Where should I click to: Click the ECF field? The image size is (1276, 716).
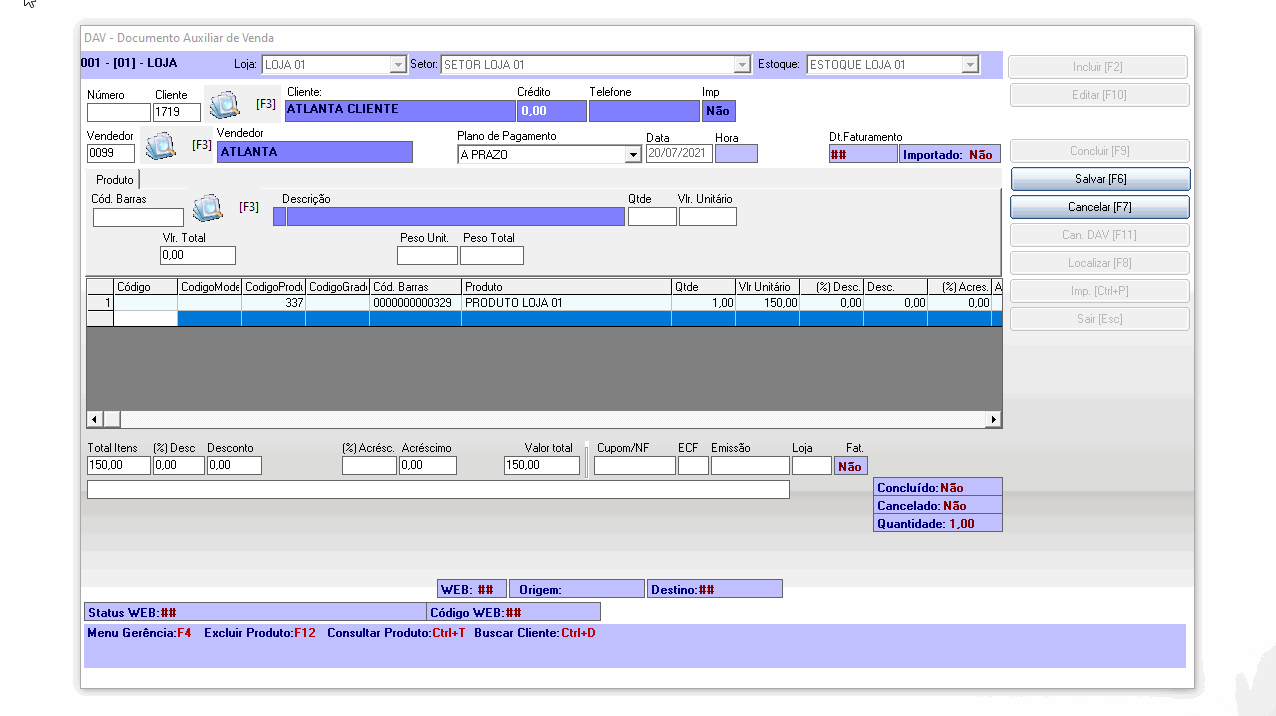693,466
